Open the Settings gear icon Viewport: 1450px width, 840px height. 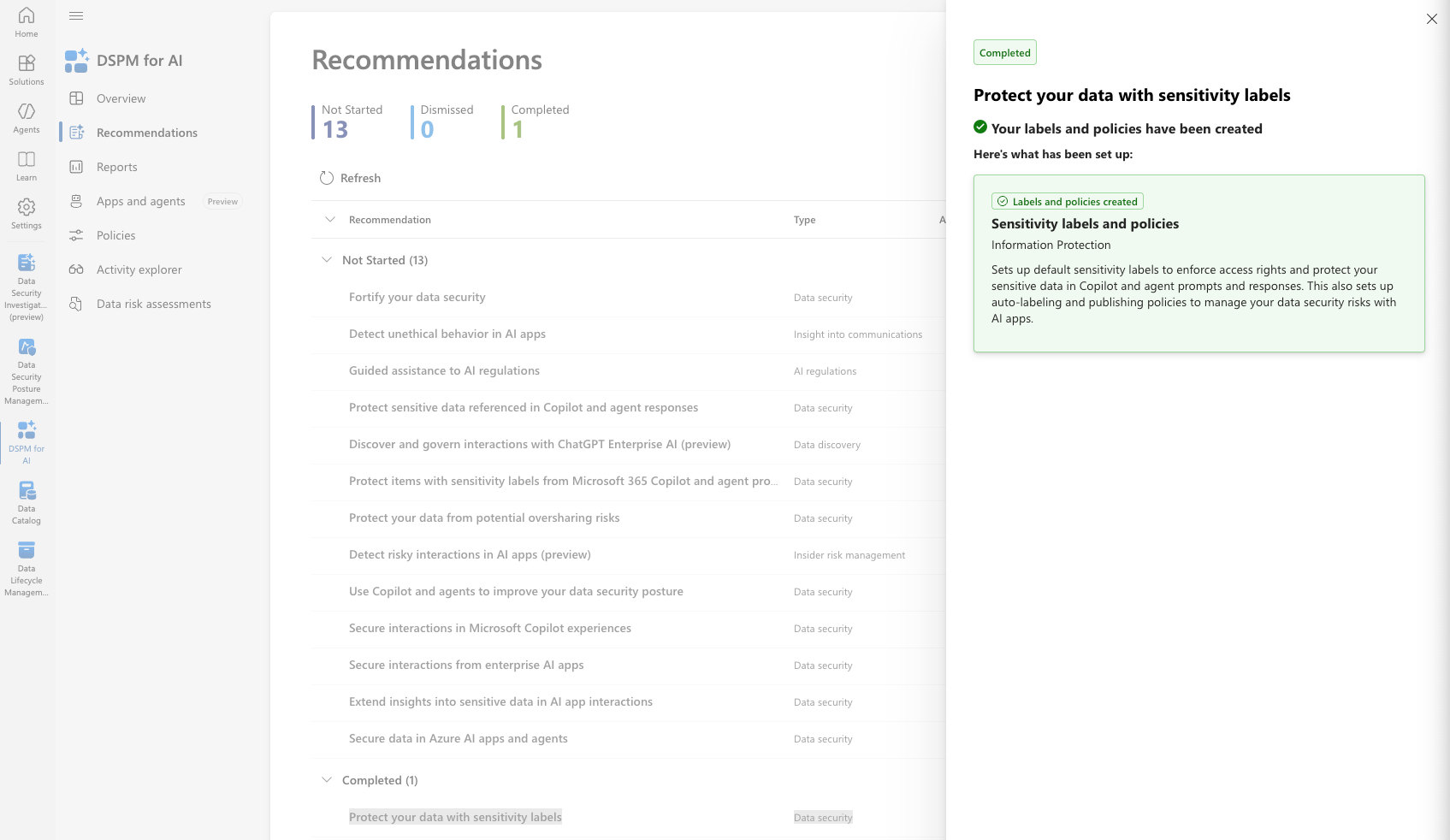click(x=27, y=208)
